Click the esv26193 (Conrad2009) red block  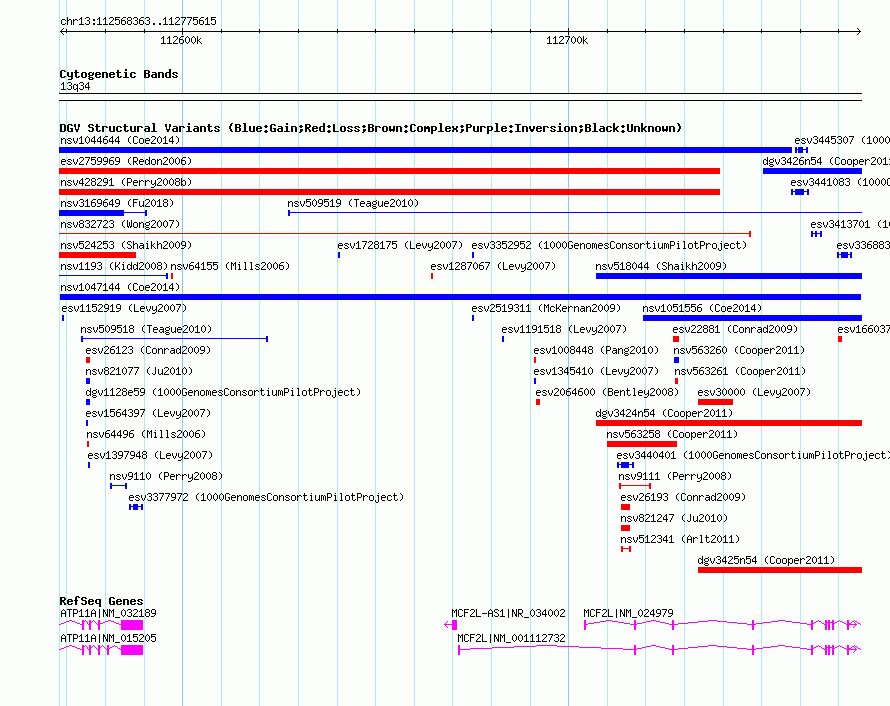(x=625, y=507)
